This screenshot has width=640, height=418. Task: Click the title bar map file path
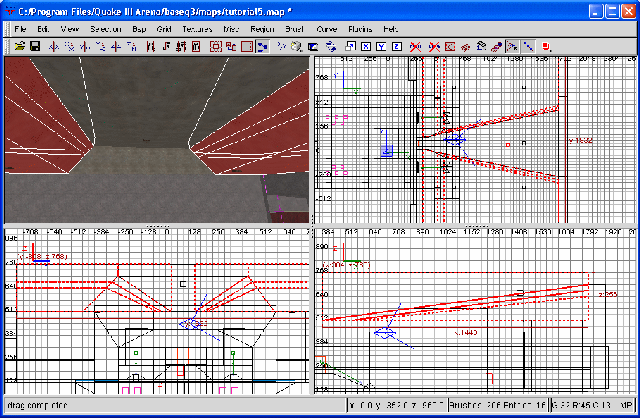[x=155, y=11]
